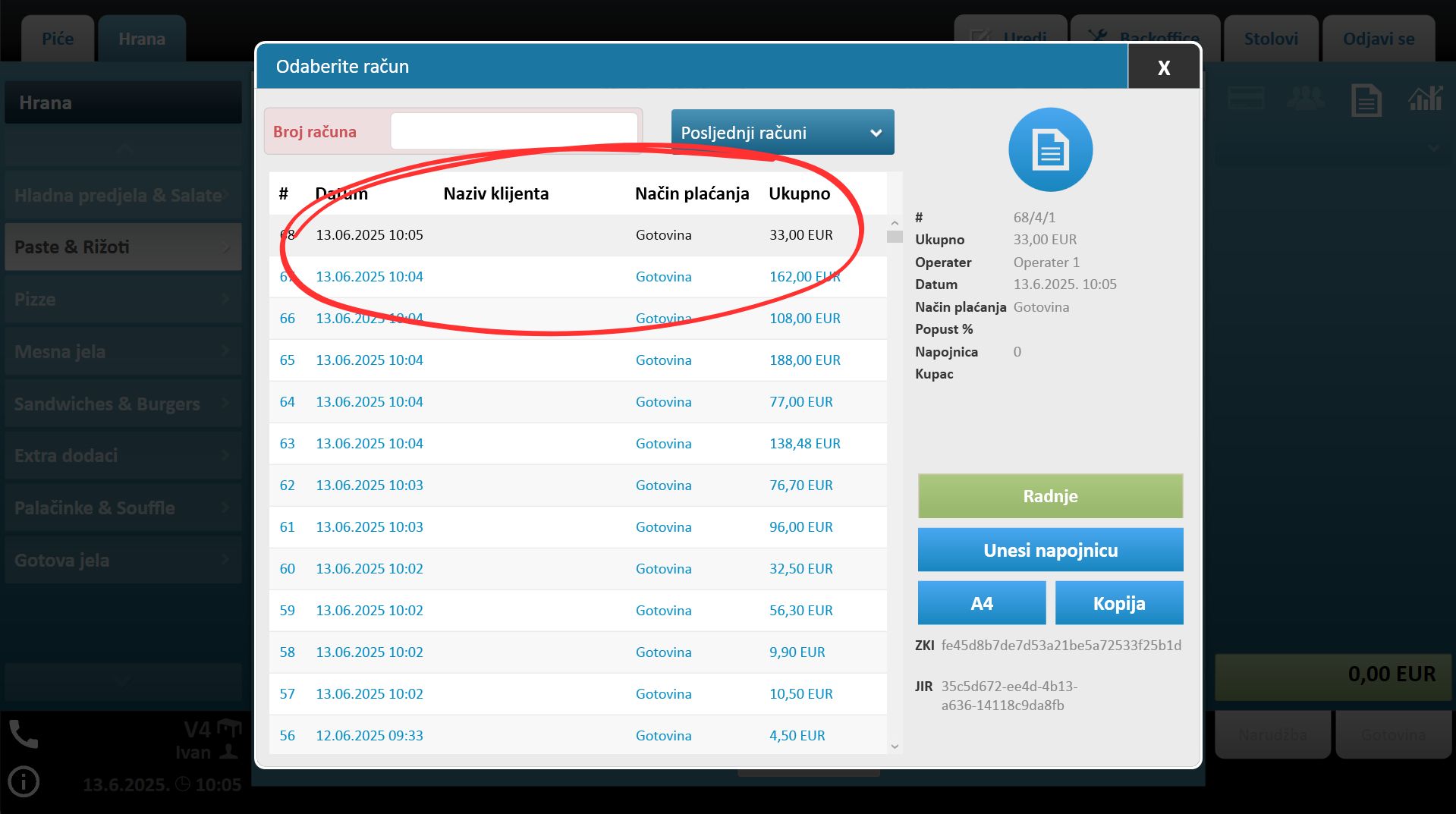Focus the Broj računa input field
The width and height of the screenshot is (1456, 814).
[x=514, y=132]
